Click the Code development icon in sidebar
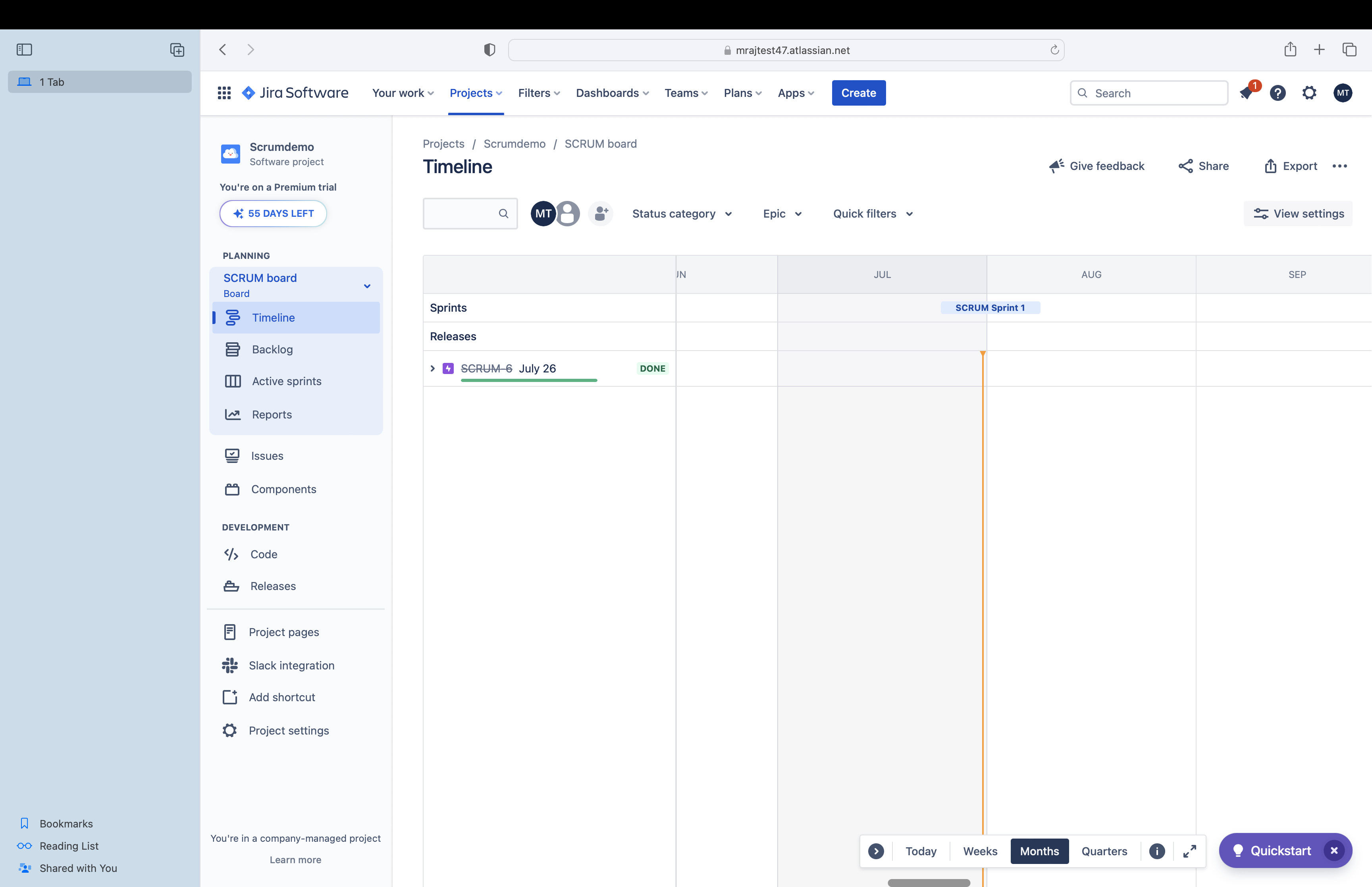Image resolution: width=1372 pixels, height=887 pixels. click(231, 554)
